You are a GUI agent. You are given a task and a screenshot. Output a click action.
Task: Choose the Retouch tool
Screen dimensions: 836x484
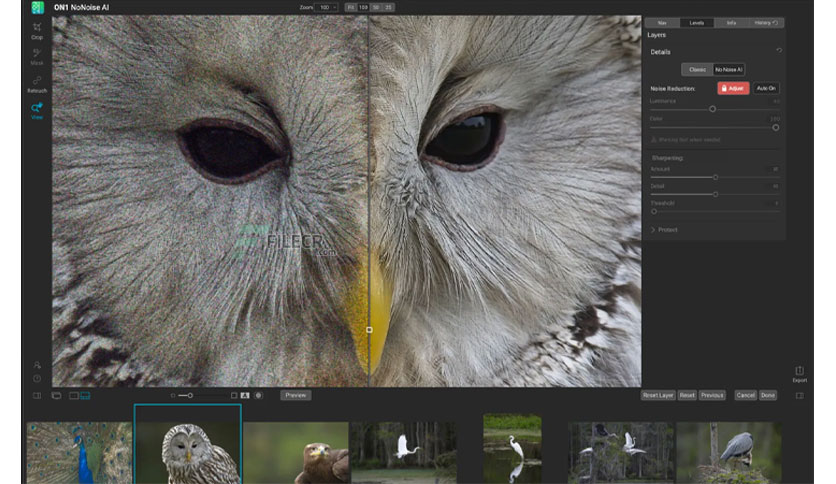pos(37,84)
